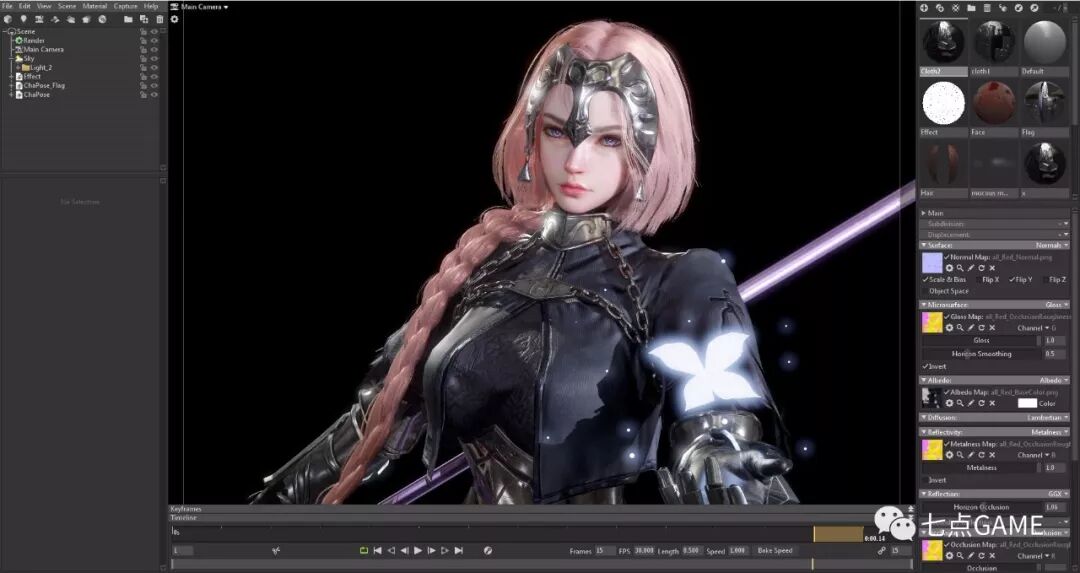This screenshot has height=573, width=1080.
Task: Adjust the Gloss slider
Action: click(982, 340)
